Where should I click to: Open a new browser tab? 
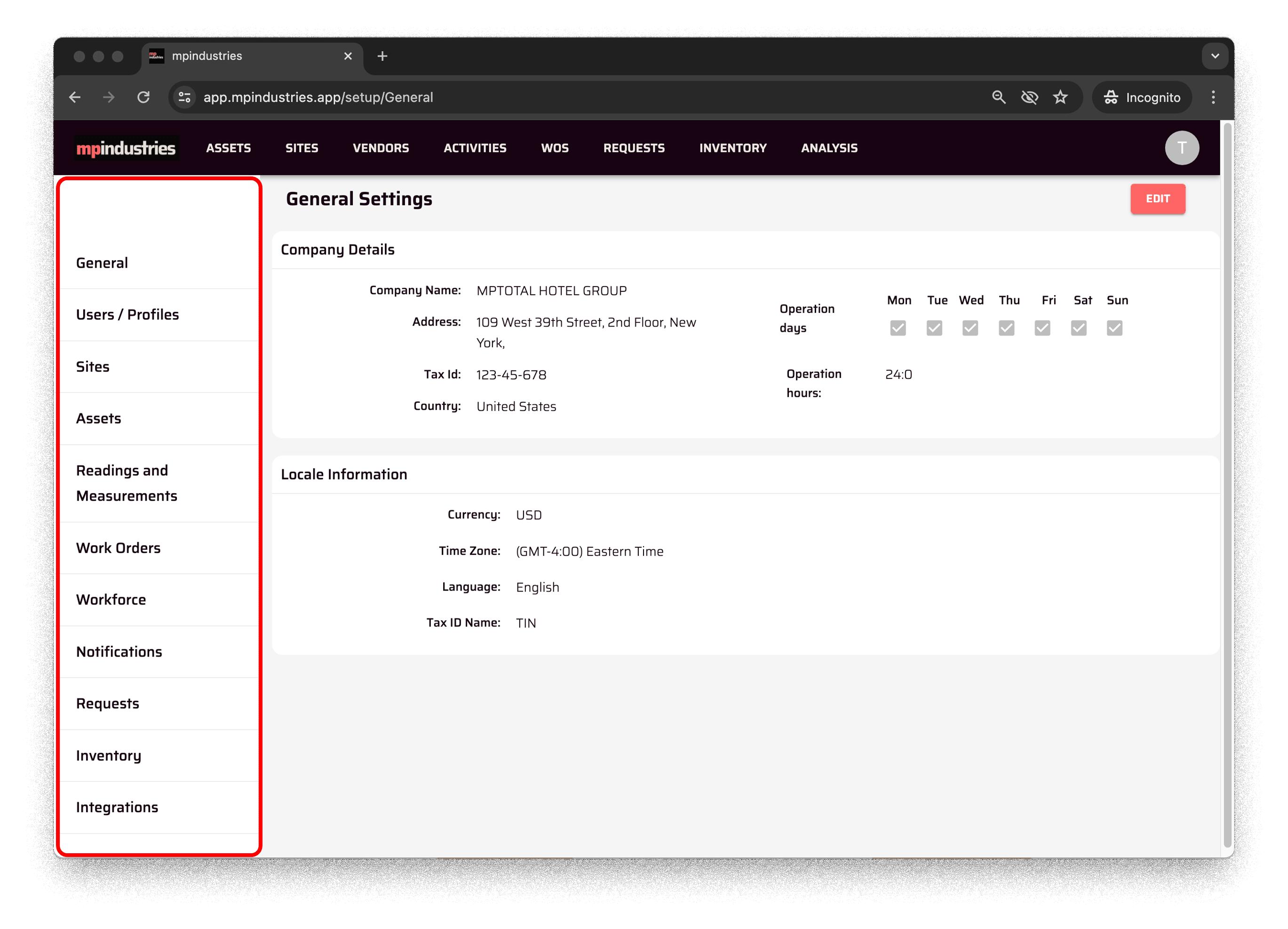coord(382,56)
